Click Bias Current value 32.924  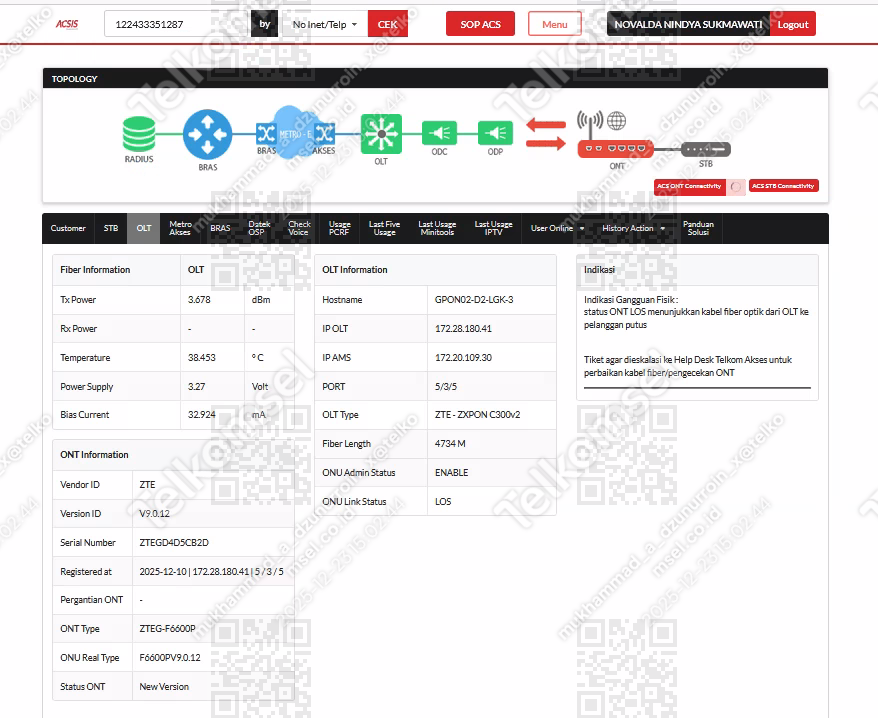point(201,414)
